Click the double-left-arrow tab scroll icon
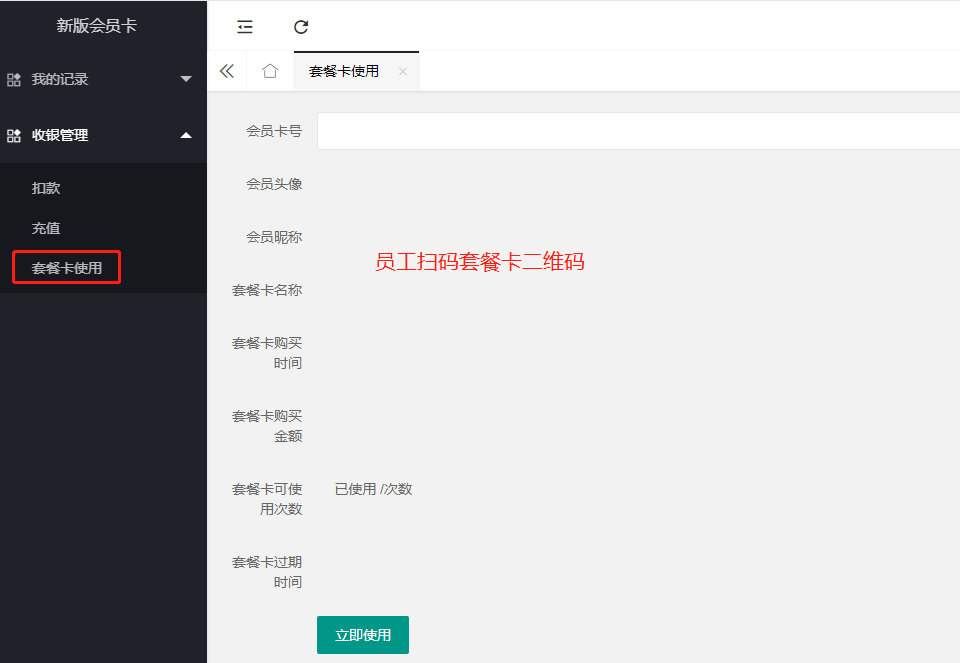This screenshot has height=663, width=960. pos(227,71)
